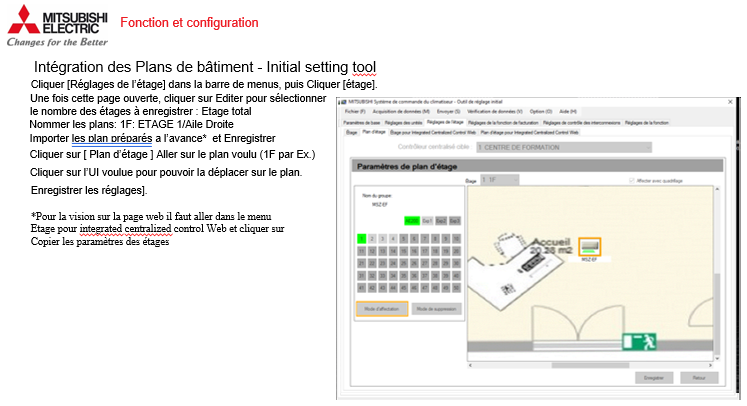747x406 pixels.
Task: Activate the Mode d'affectation button
Action: [x=382, y=309]
